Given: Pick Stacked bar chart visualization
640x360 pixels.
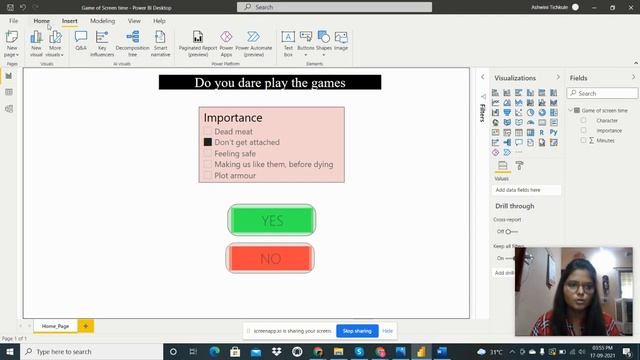Looking at the screenshot, I should [x=495, y=93].
